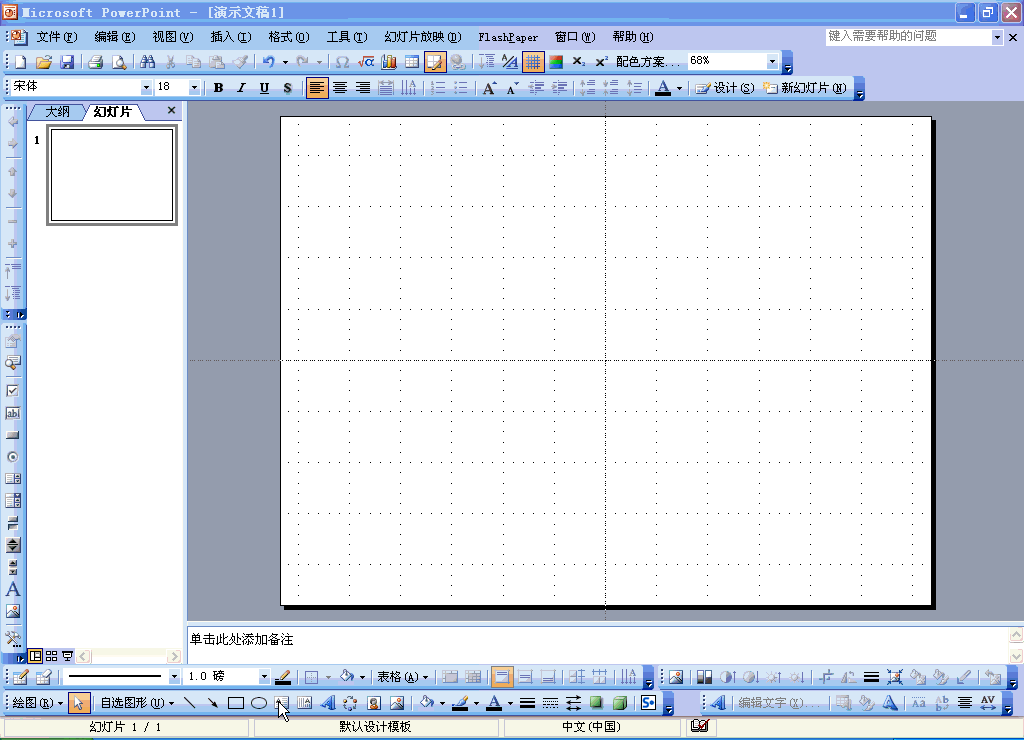The width and height of the screenshot is (1024, 740).
Task: Expand the undo history dropdown arrow
Action: point(285,63)
